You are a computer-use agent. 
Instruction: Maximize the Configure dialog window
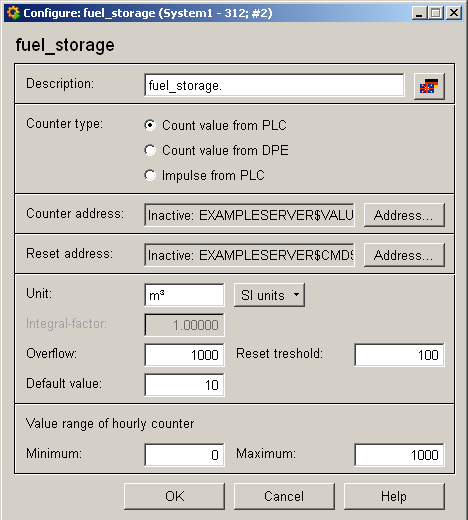(436, 13)
